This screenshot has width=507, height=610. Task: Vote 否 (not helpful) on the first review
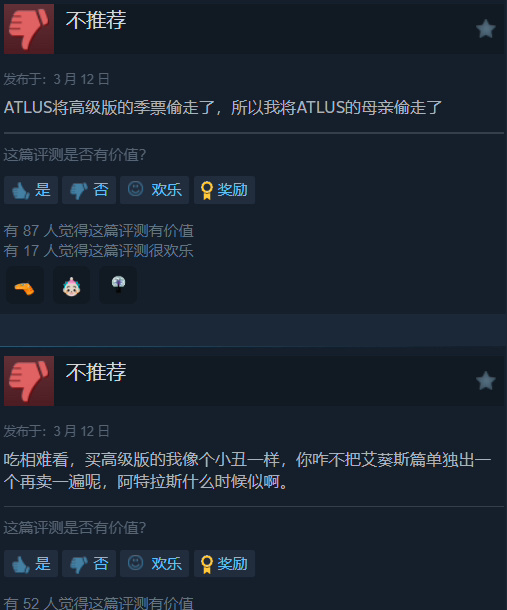click(89, 190)
